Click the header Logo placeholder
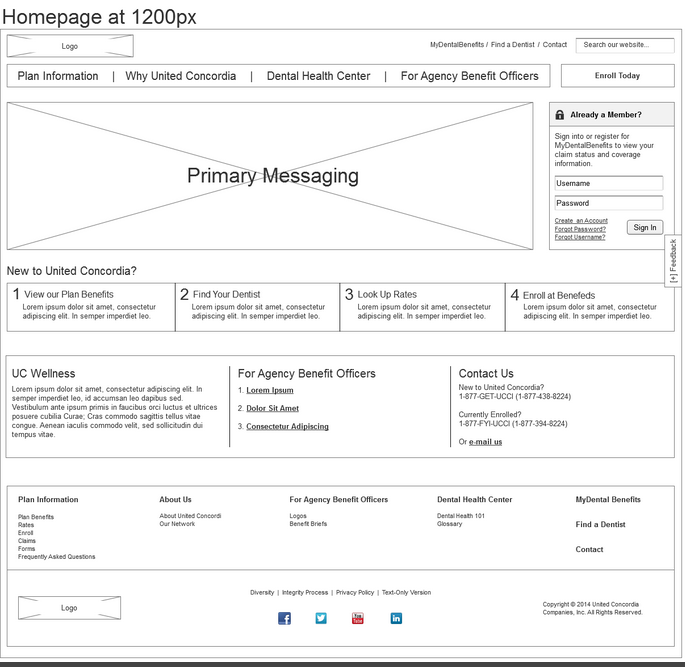The image size is (685, 667). point(70,46)
